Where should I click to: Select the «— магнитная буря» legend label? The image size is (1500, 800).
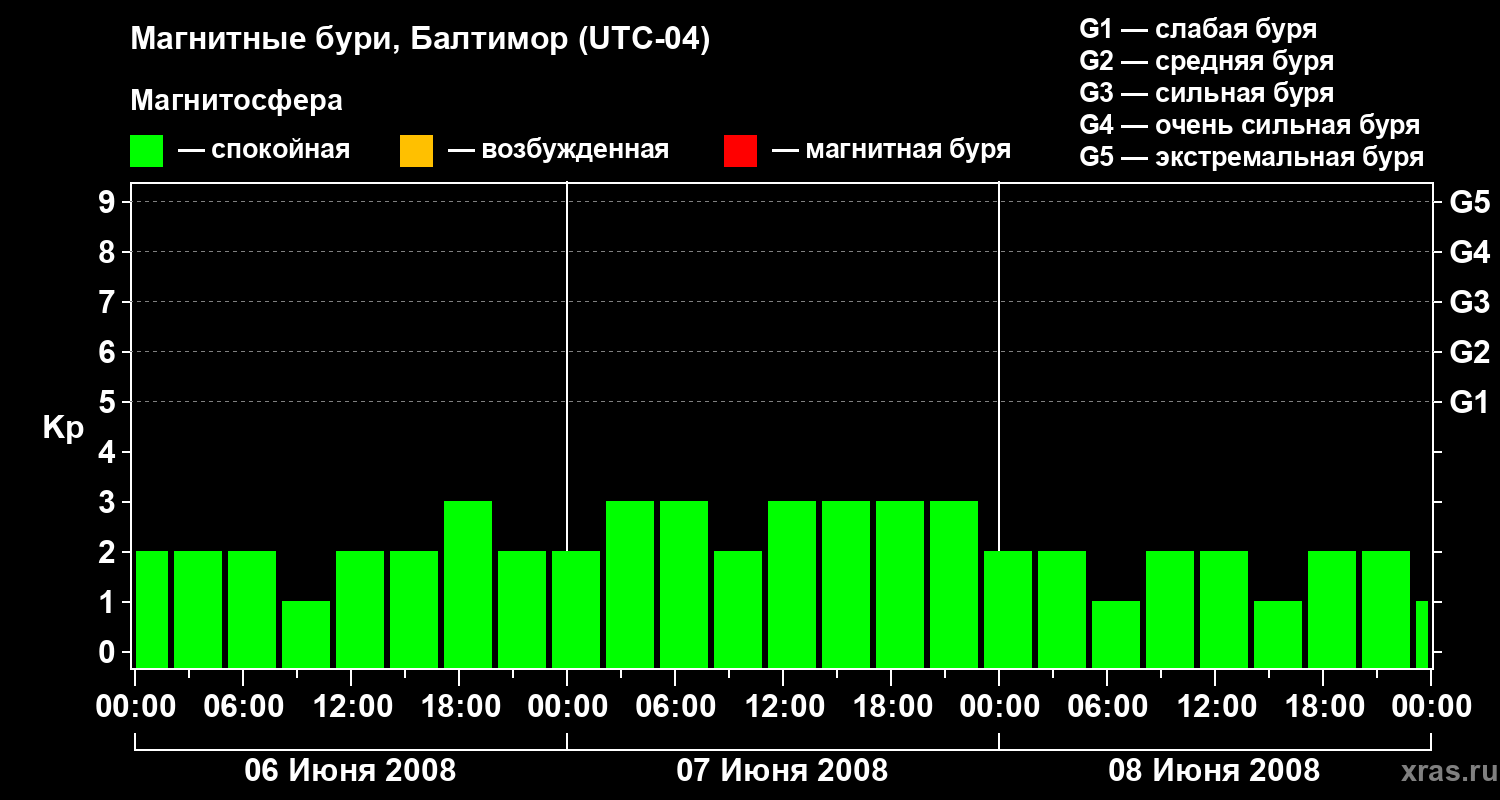coord(891,150)
